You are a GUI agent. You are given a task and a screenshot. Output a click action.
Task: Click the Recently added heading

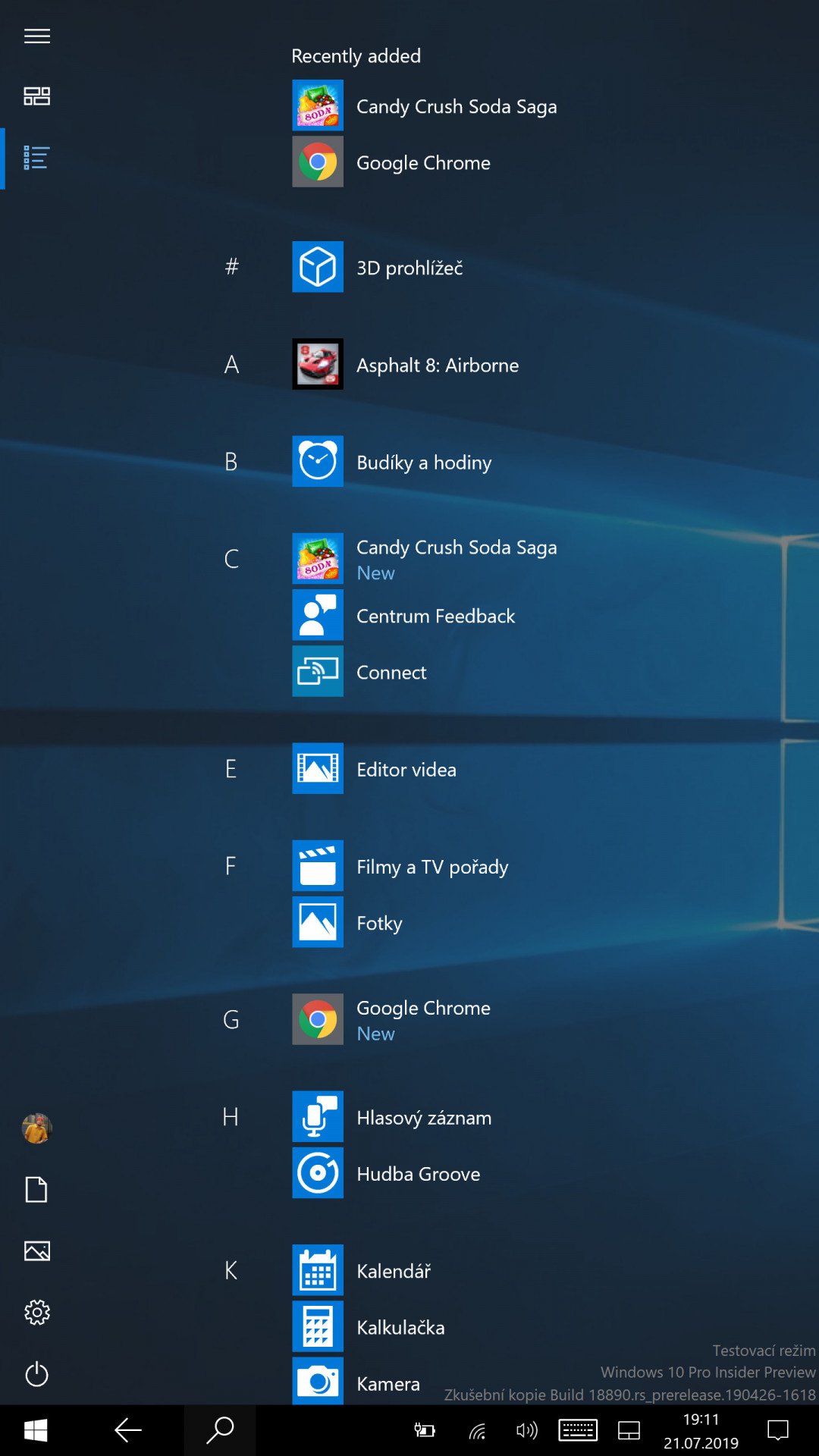coord(356,55)
